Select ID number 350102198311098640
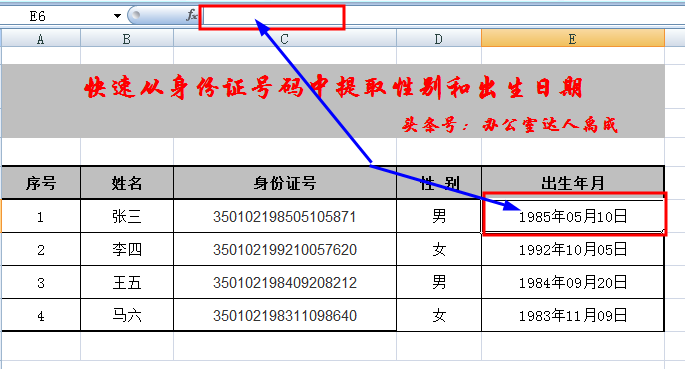Viewport: 685px width, 369px height. tap(285, 315)
